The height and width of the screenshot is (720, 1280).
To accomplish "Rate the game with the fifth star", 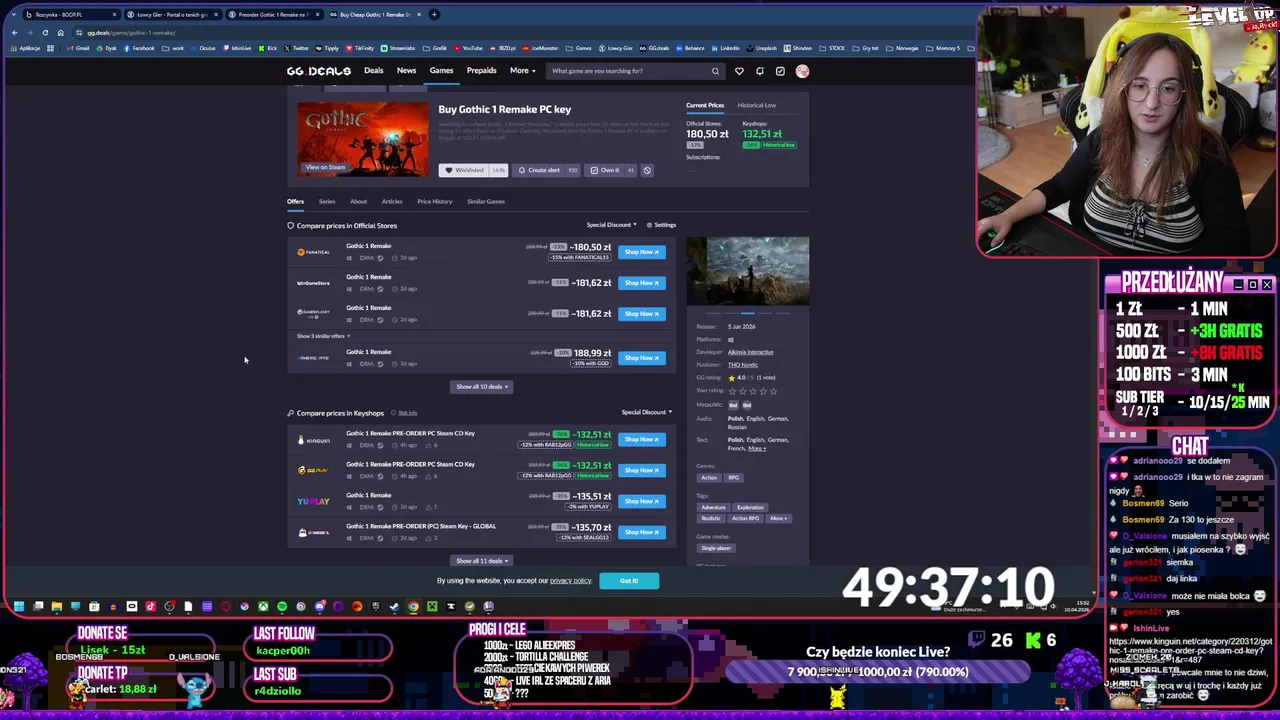I will point(774,391).
